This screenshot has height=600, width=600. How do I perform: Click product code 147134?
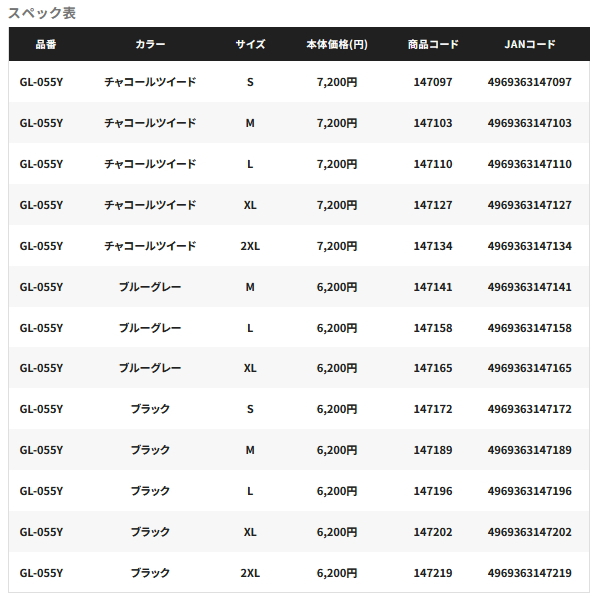click(433, 246)
